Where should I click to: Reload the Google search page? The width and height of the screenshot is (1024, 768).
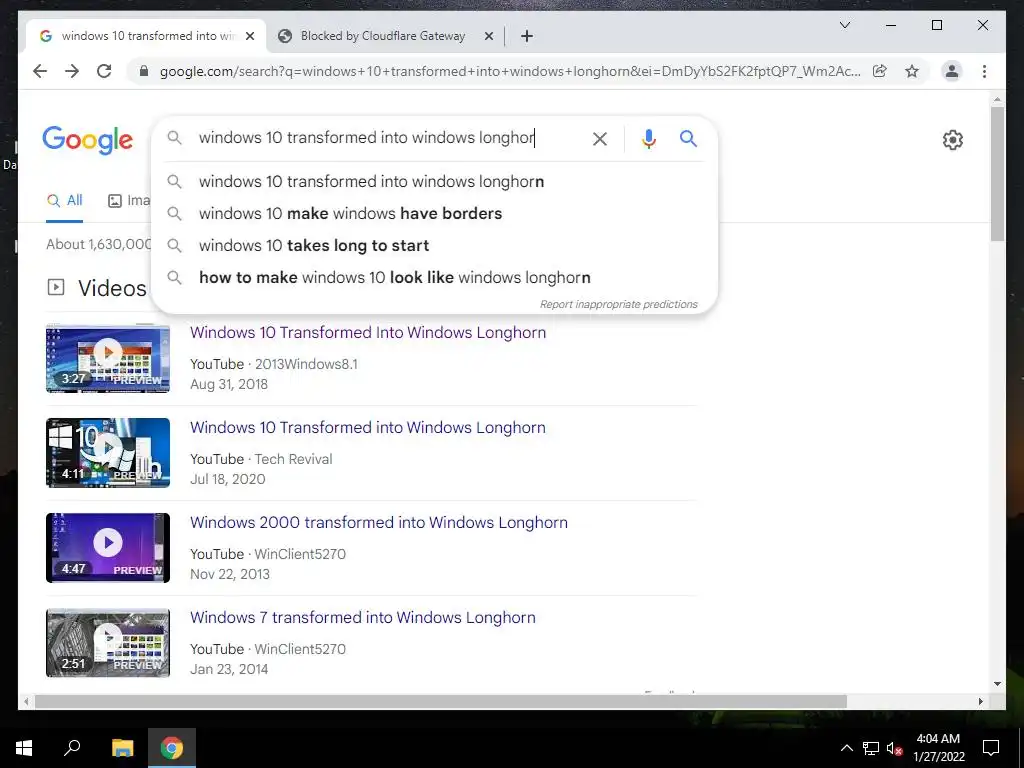coord(104,71)
